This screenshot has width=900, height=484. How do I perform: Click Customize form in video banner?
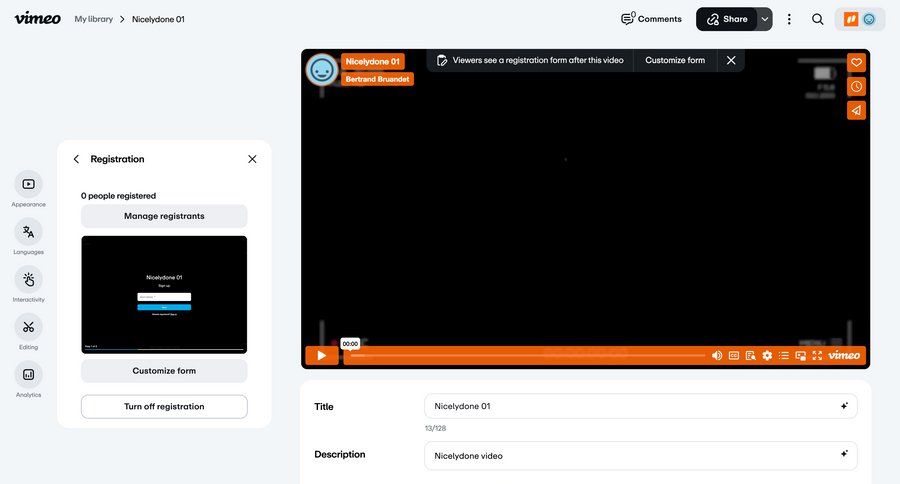(x=675, y=60)
